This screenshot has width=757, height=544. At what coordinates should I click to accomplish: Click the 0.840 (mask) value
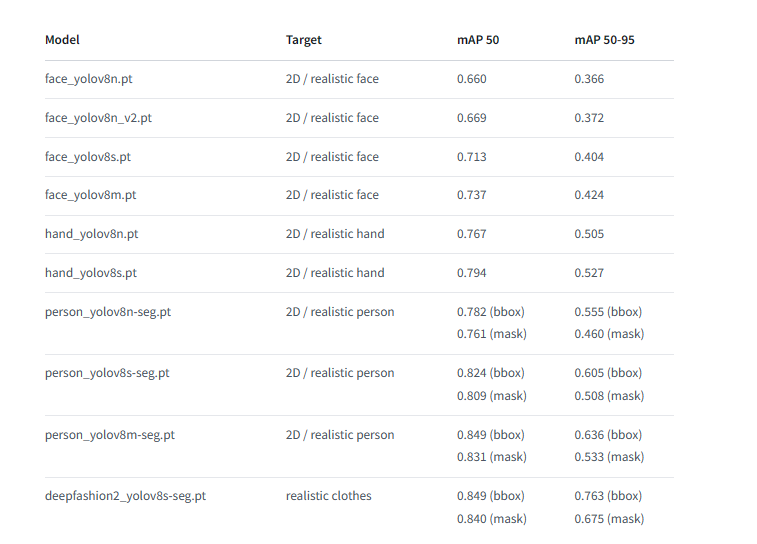click(x=491, y=519)
